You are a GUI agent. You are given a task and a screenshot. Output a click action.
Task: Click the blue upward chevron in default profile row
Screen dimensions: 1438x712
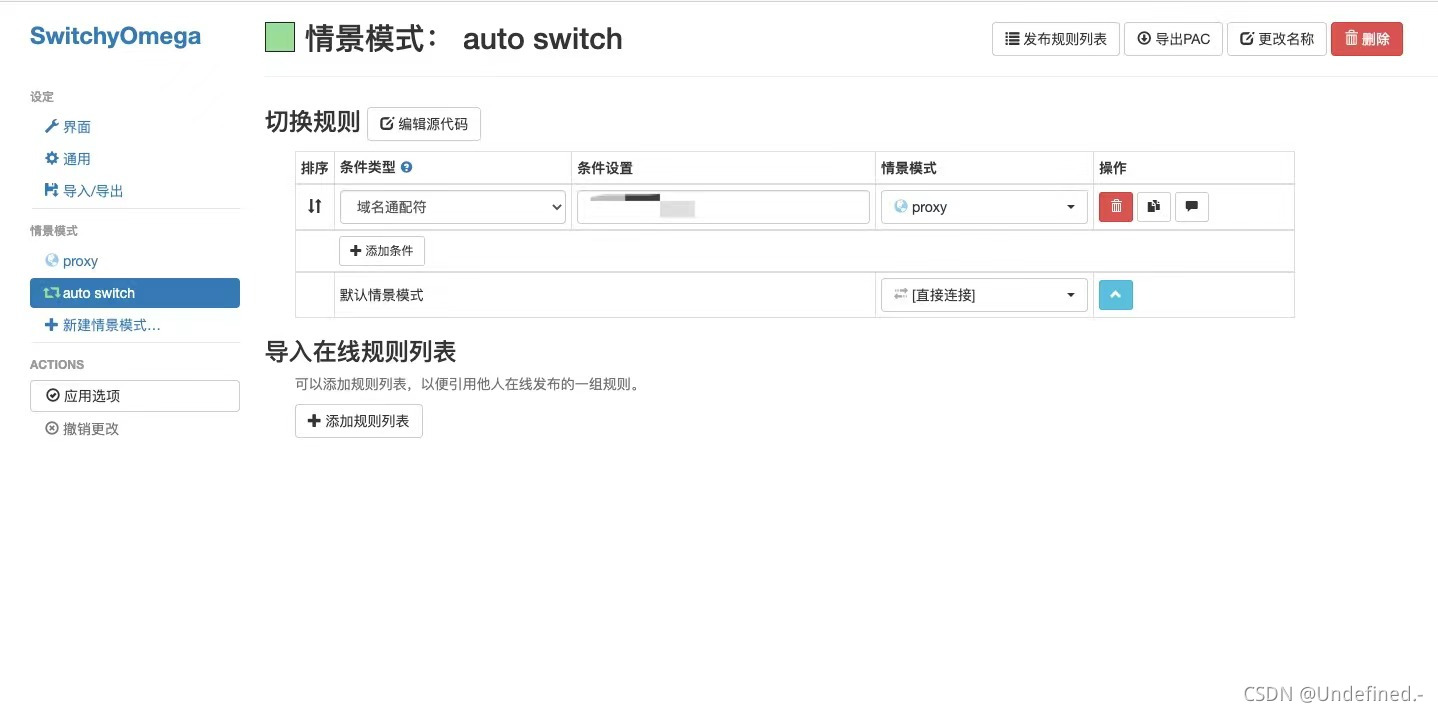(x=1116, y=295)
